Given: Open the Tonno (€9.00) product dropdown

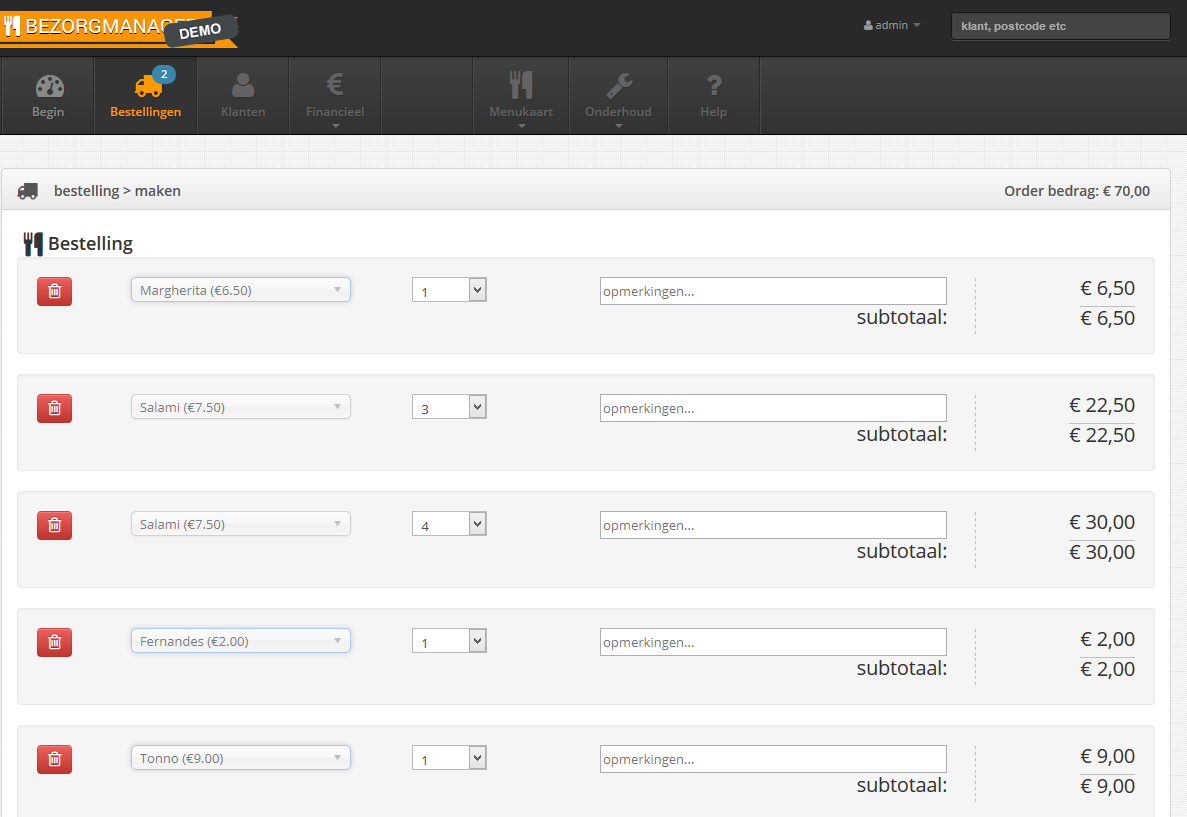Looking at the screenshot, I should click(x=241, y=758).
